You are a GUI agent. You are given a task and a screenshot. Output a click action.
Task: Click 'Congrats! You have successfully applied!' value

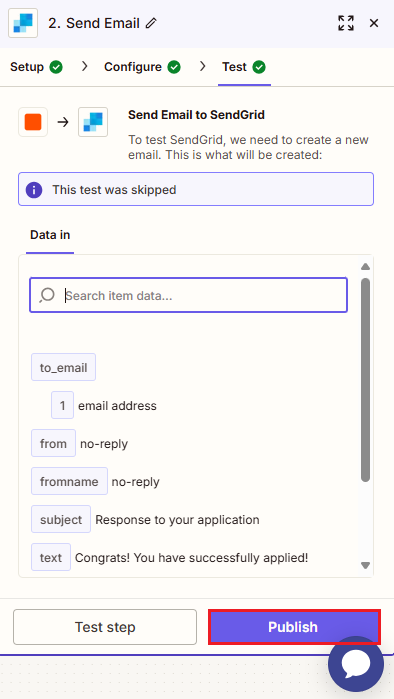tap(192, 558)
